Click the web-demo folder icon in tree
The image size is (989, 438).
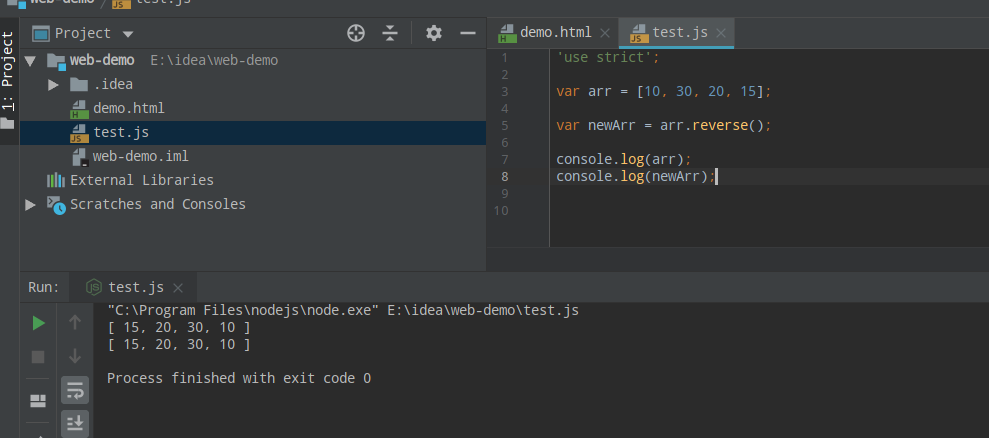(56, 61)
